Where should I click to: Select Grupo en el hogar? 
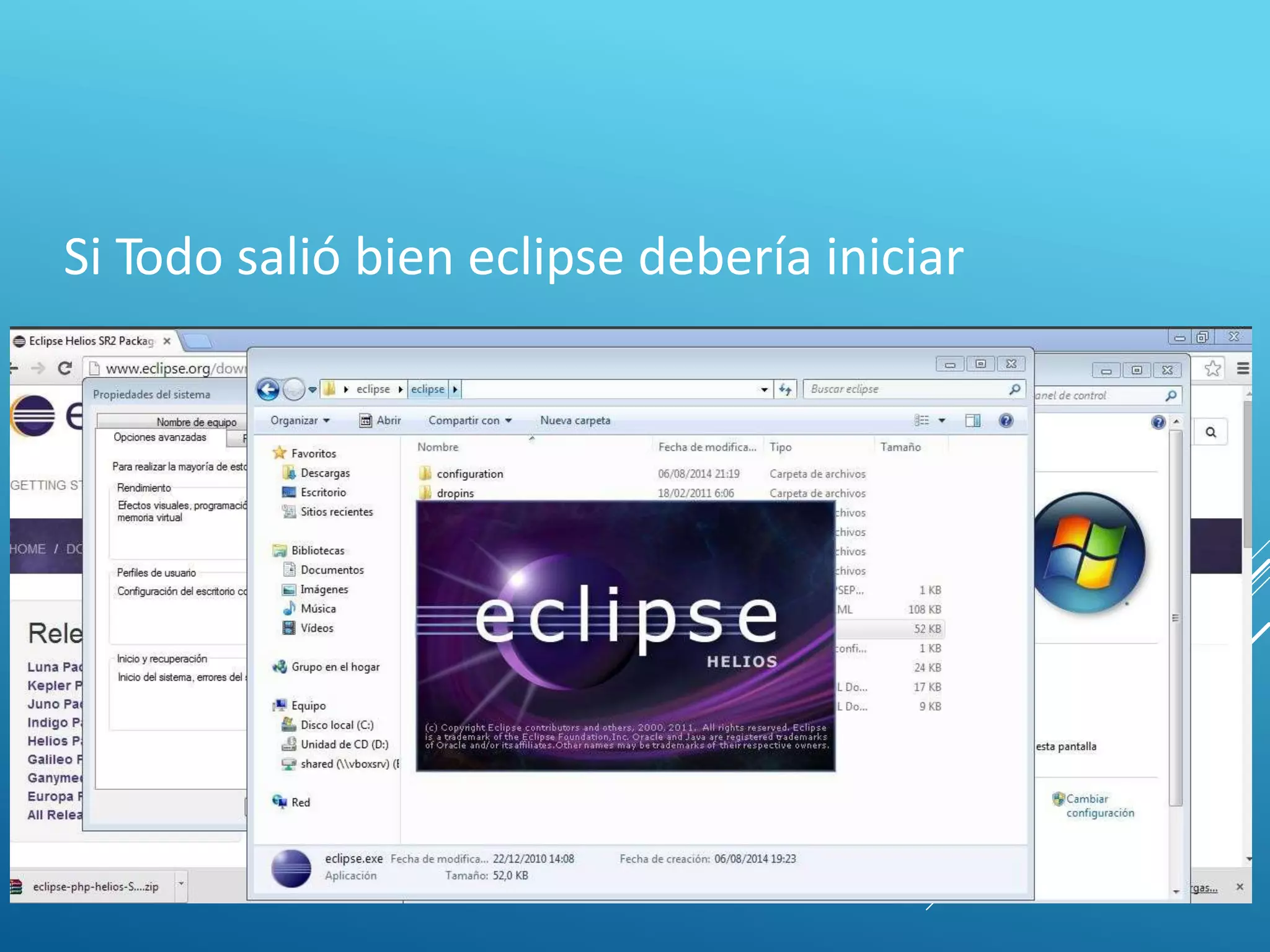pos(327,667)
